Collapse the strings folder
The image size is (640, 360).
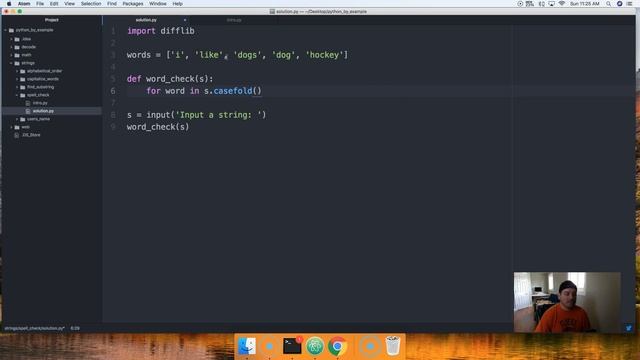pyautogui.click(x=11, y=63)
